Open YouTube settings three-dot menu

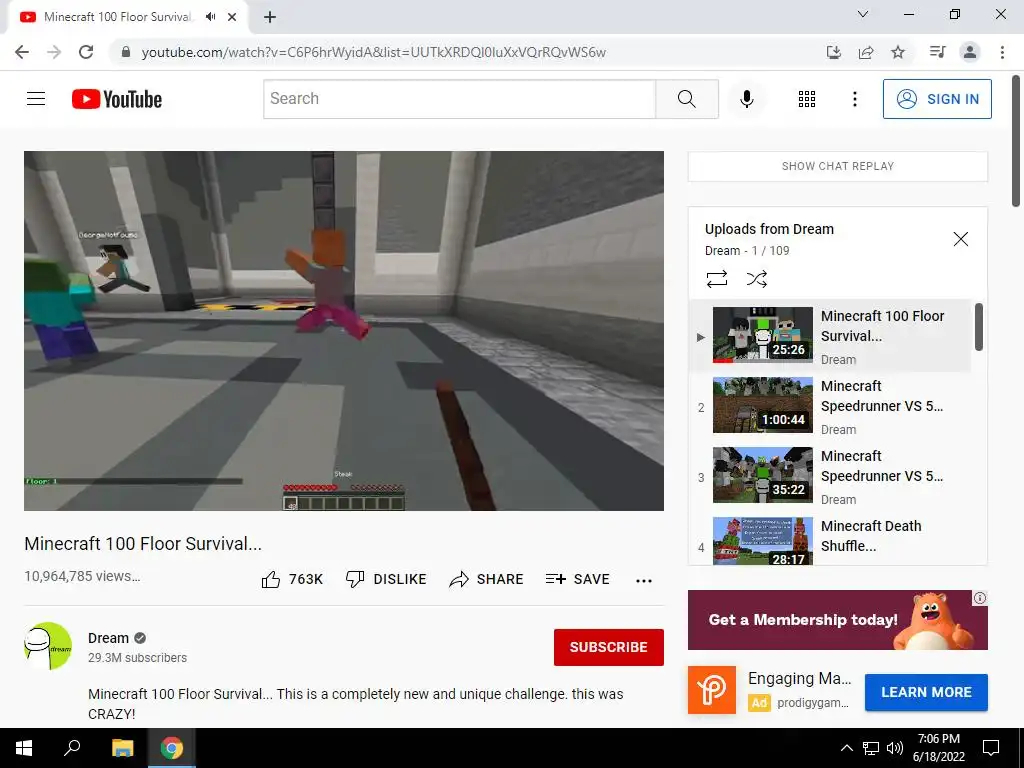[854, 99]
